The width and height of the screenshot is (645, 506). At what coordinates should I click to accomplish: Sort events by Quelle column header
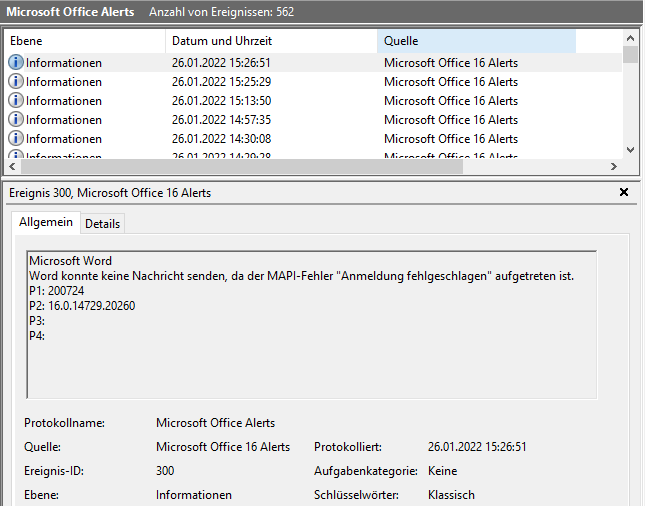(x=476, y=41)
